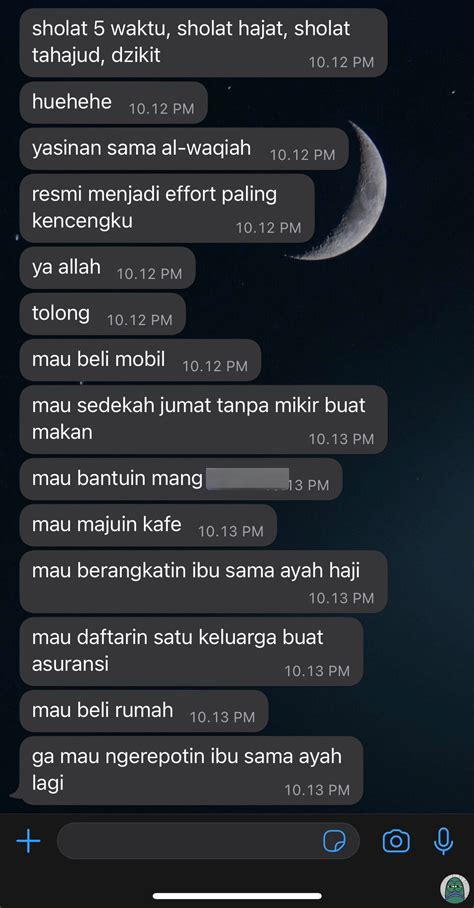Tap the "mau bantuin mang" message bubble
This screenshot has width=474, height=908.
click(x=181, y=479)
